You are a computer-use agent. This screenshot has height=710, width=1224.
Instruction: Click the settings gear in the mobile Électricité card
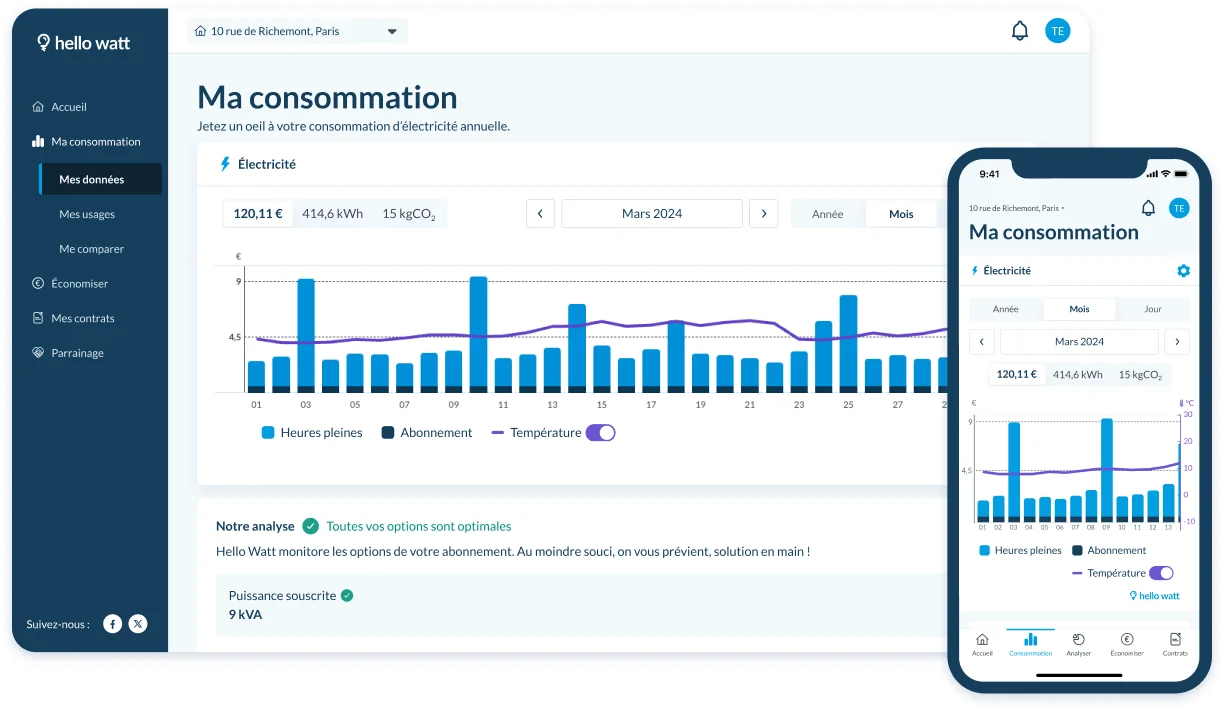pos(1183,271)
